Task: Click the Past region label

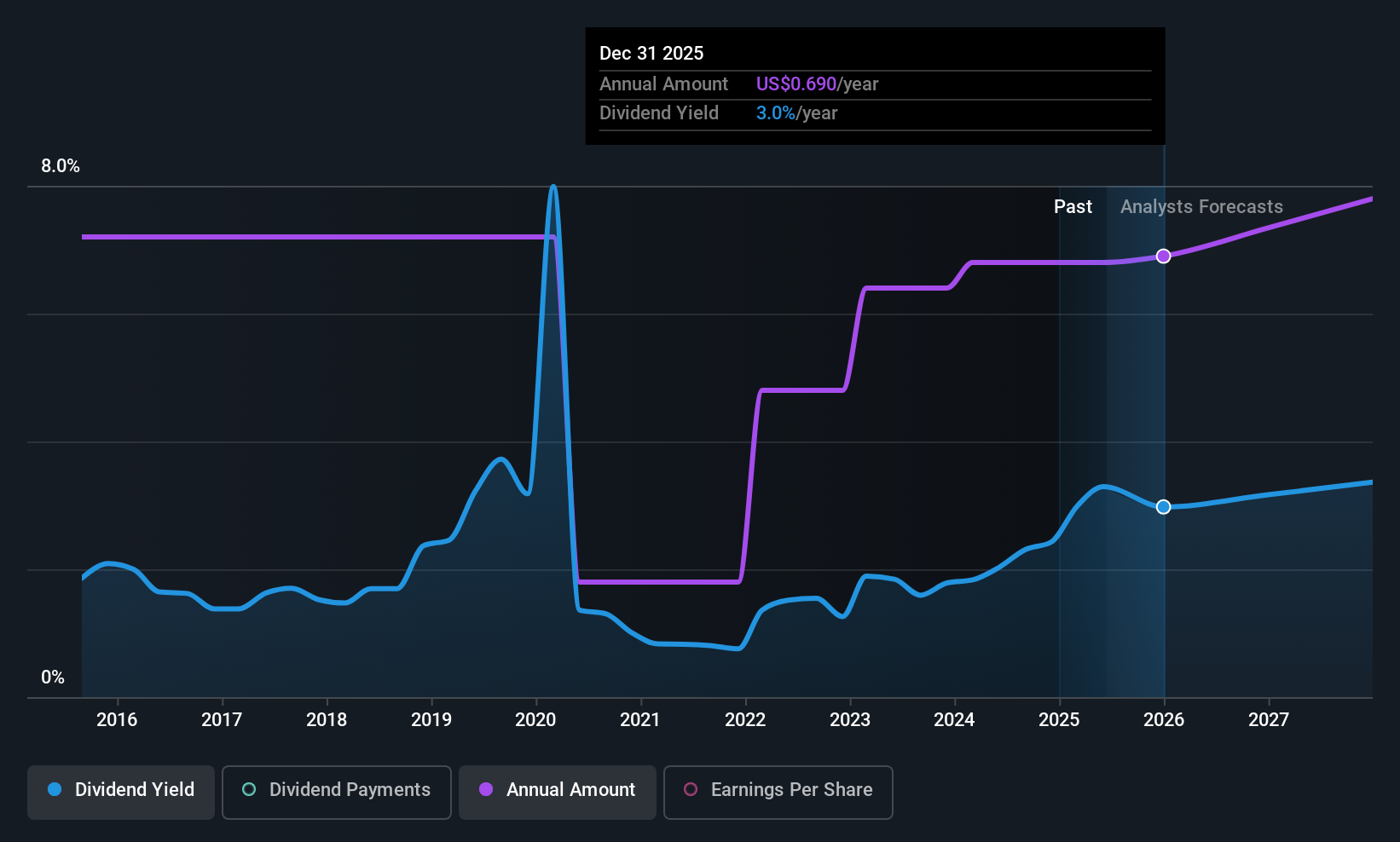Action: pyautogui.click(x=1073, y=207)
